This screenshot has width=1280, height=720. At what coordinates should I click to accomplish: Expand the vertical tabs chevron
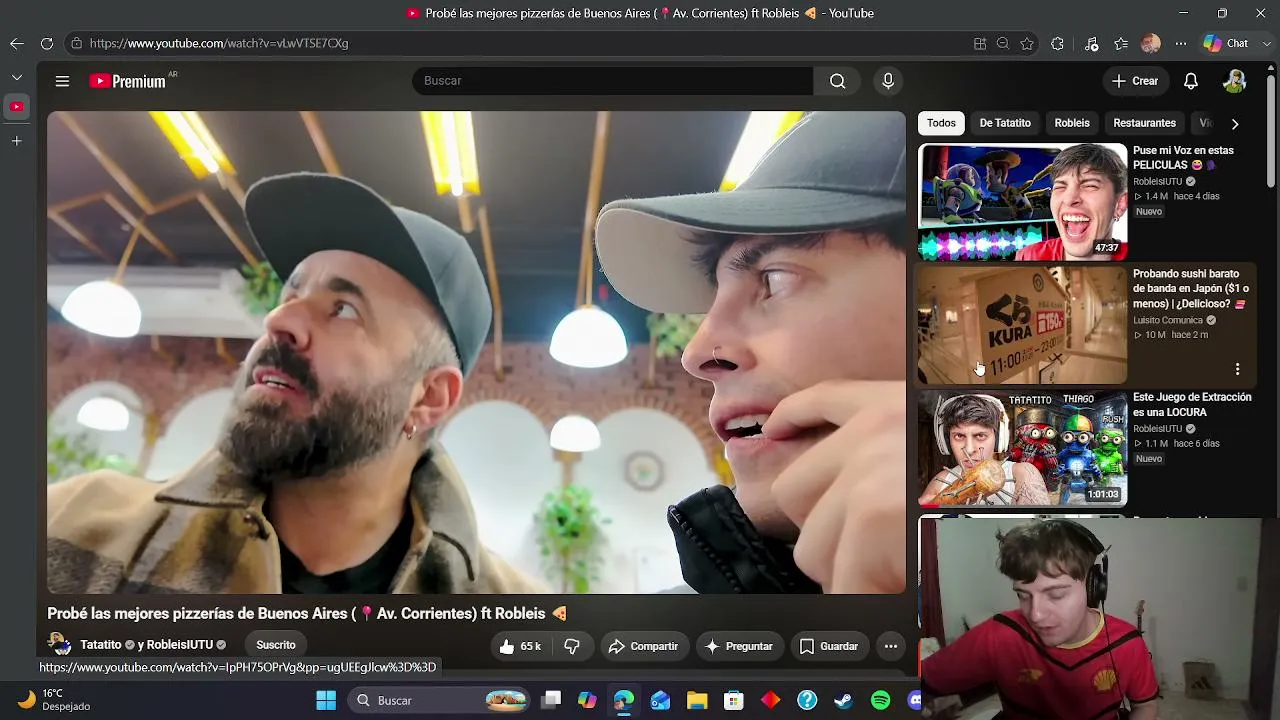[x=17, y=77]
